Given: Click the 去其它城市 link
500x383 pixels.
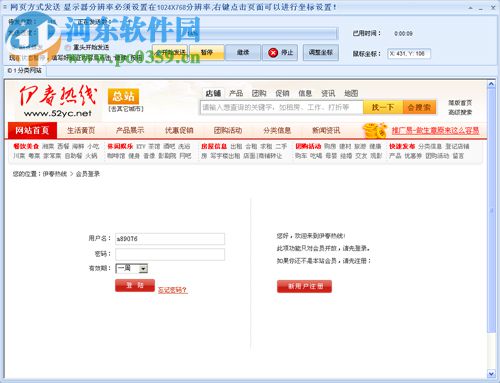Looking at the screenshot, I should (126, 109).
